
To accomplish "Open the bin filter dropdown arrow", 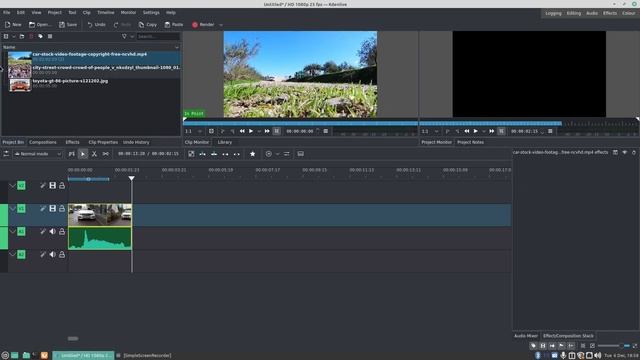I will [x=132, y=36].
